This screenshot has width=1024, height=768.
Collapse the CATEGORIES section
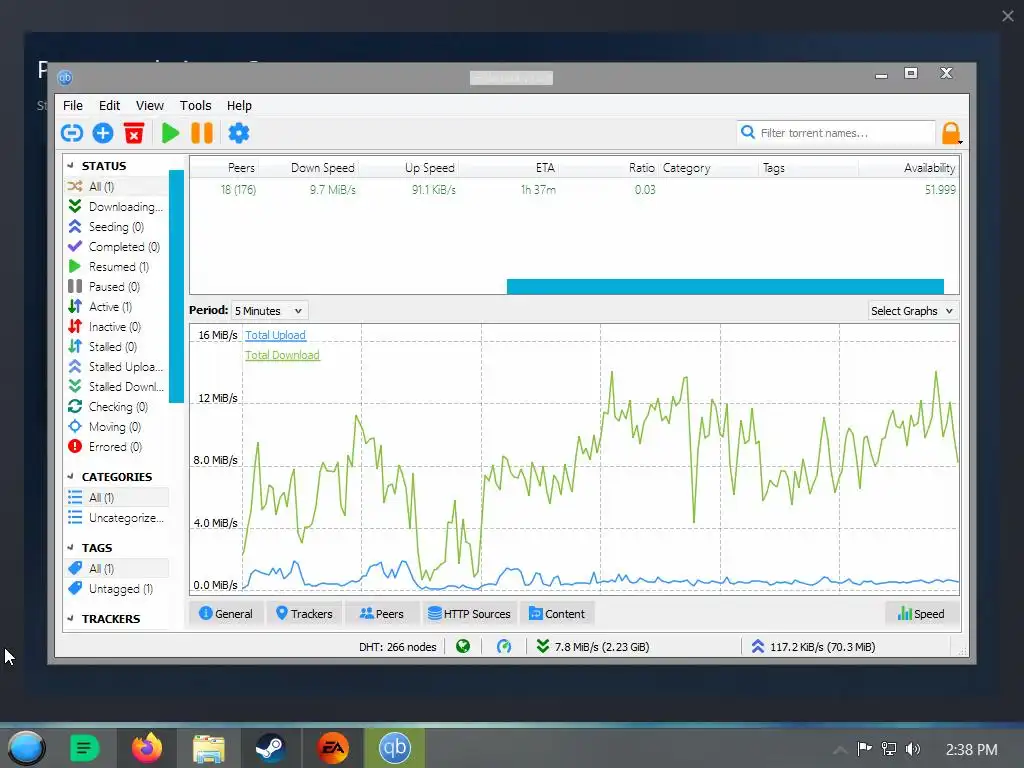71,477
